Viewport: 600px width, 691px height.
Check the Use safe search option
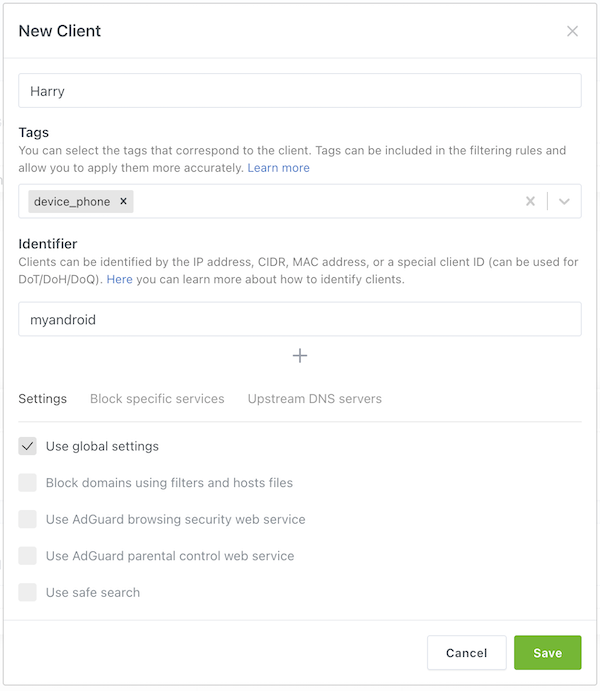tap(28, 592)
